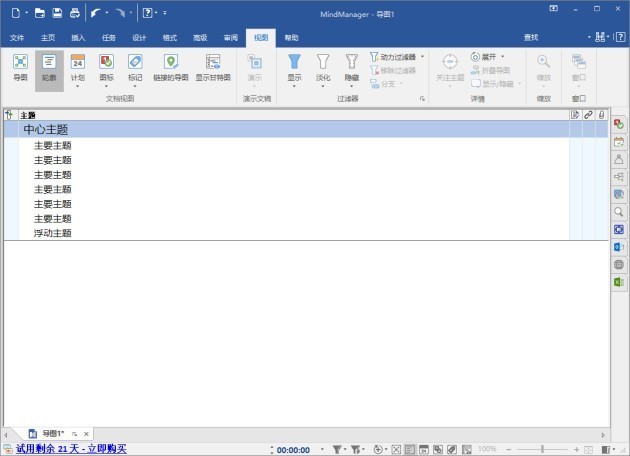Open the Insert ribbon tab
Viewport: 630px width, 456px height.
coord(78,37)
